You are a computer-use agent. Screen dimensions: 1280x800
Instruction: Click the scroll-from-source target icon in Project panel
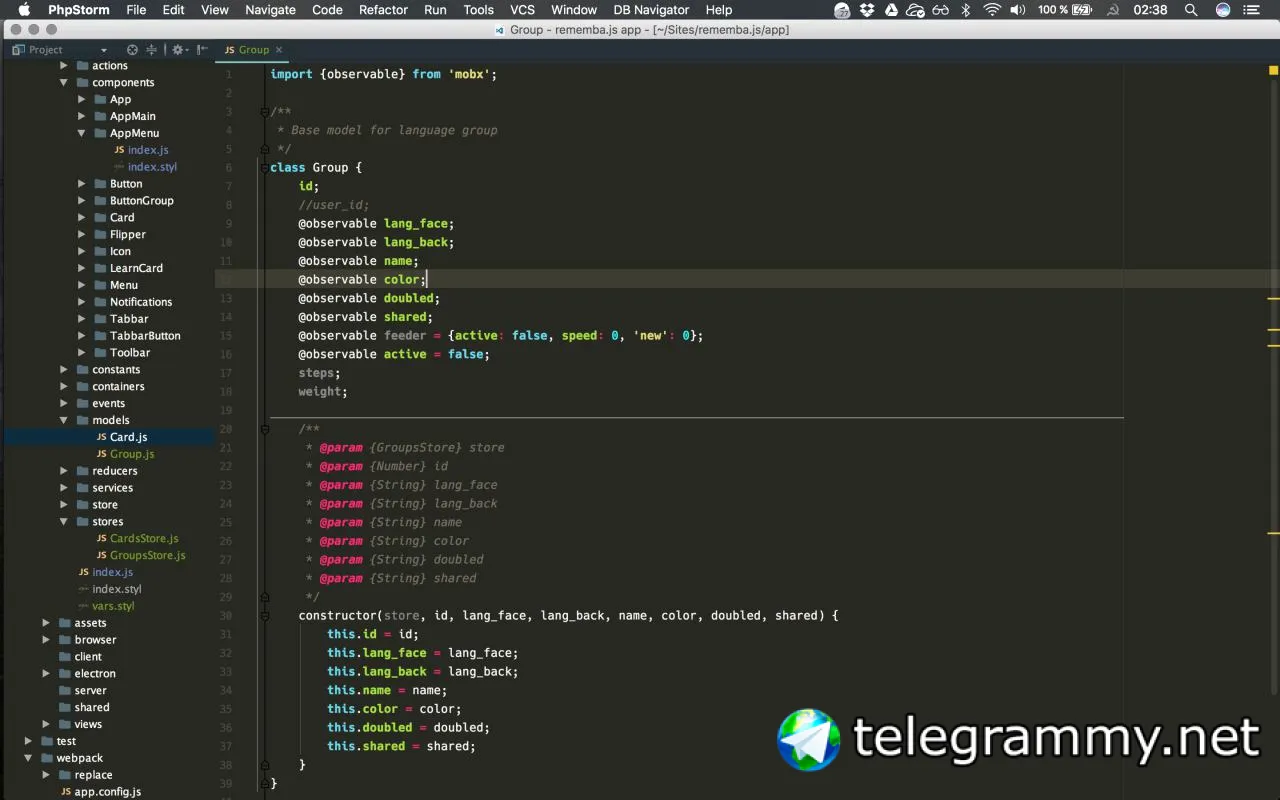pos(132,49)
